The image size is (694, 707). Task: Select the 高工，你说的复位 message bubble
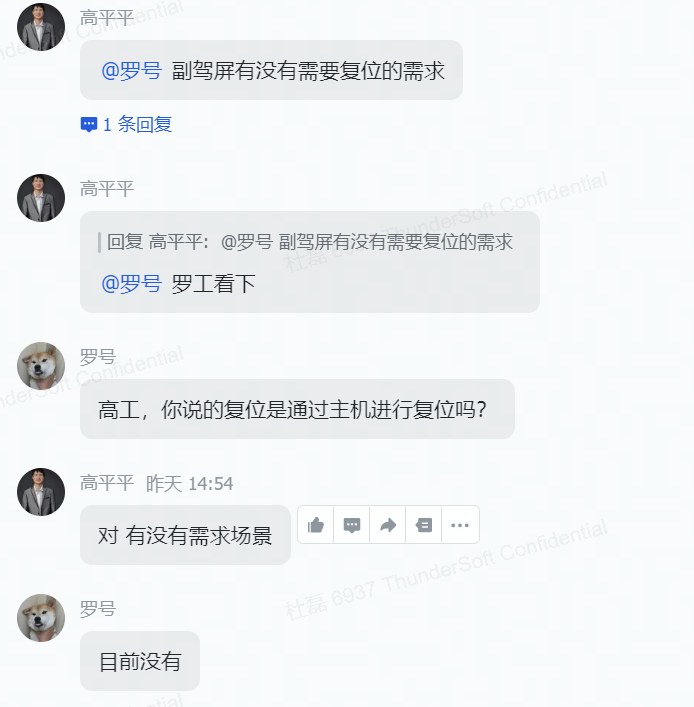pos(297,409)
